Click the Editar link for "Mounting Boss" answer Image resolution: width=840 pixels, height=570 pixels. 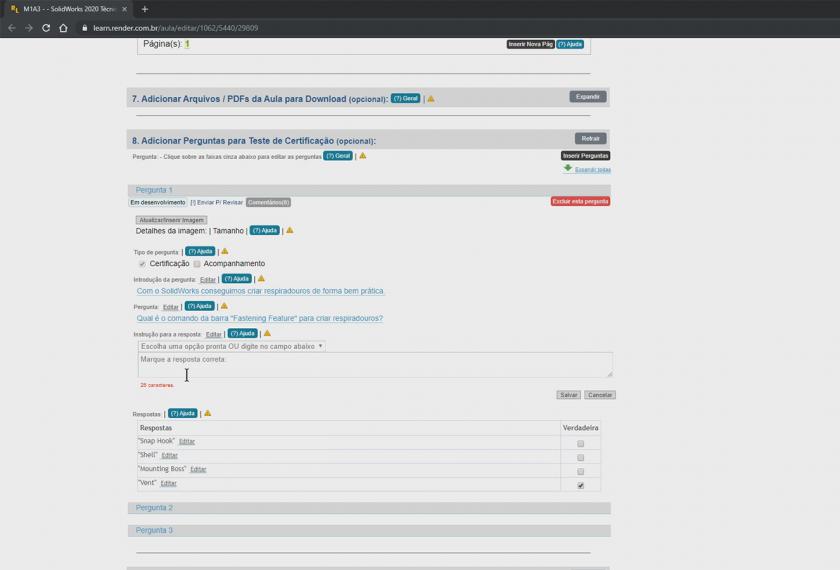(198, 469)
